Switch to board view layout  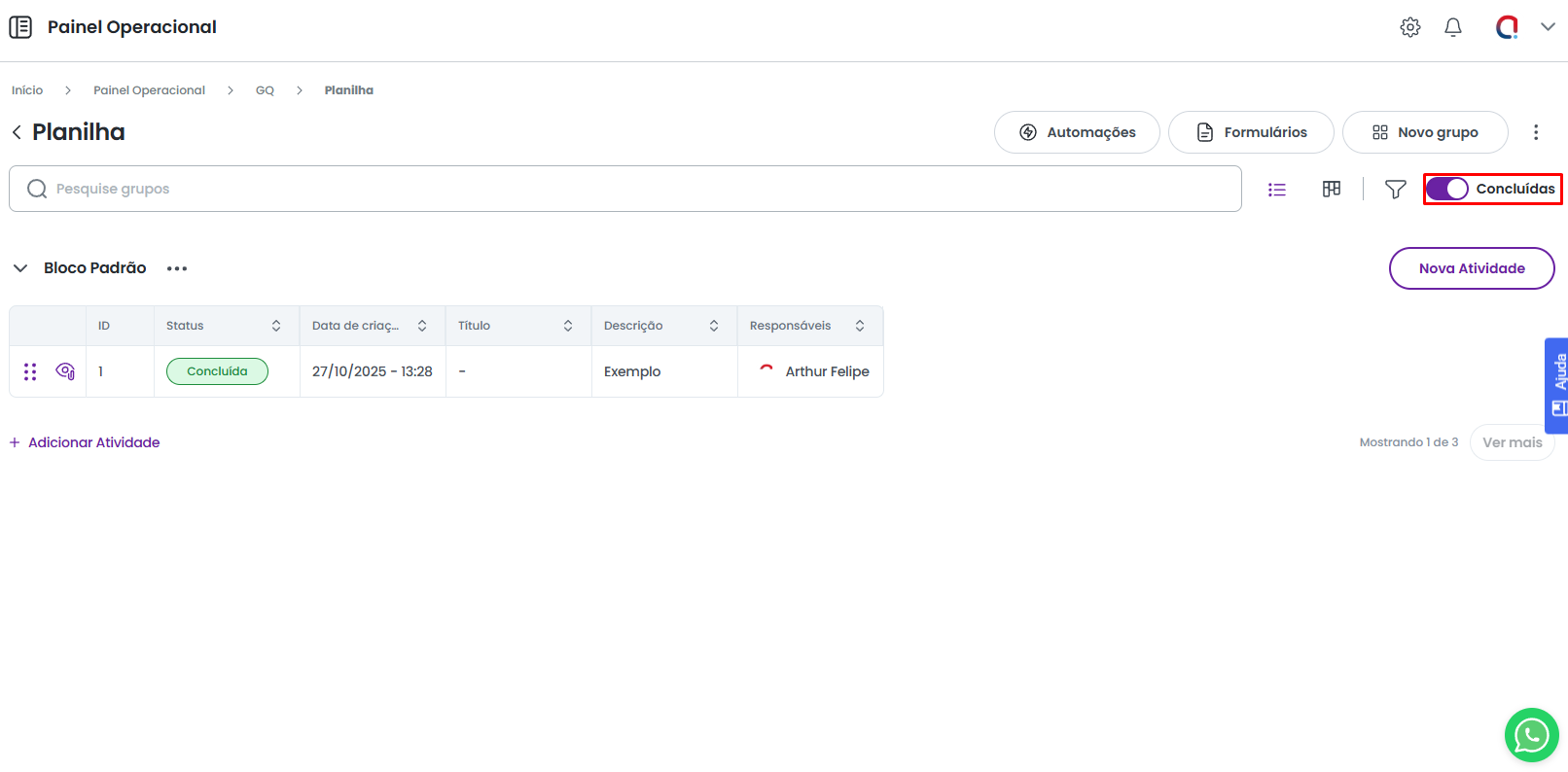(1332, 190)
